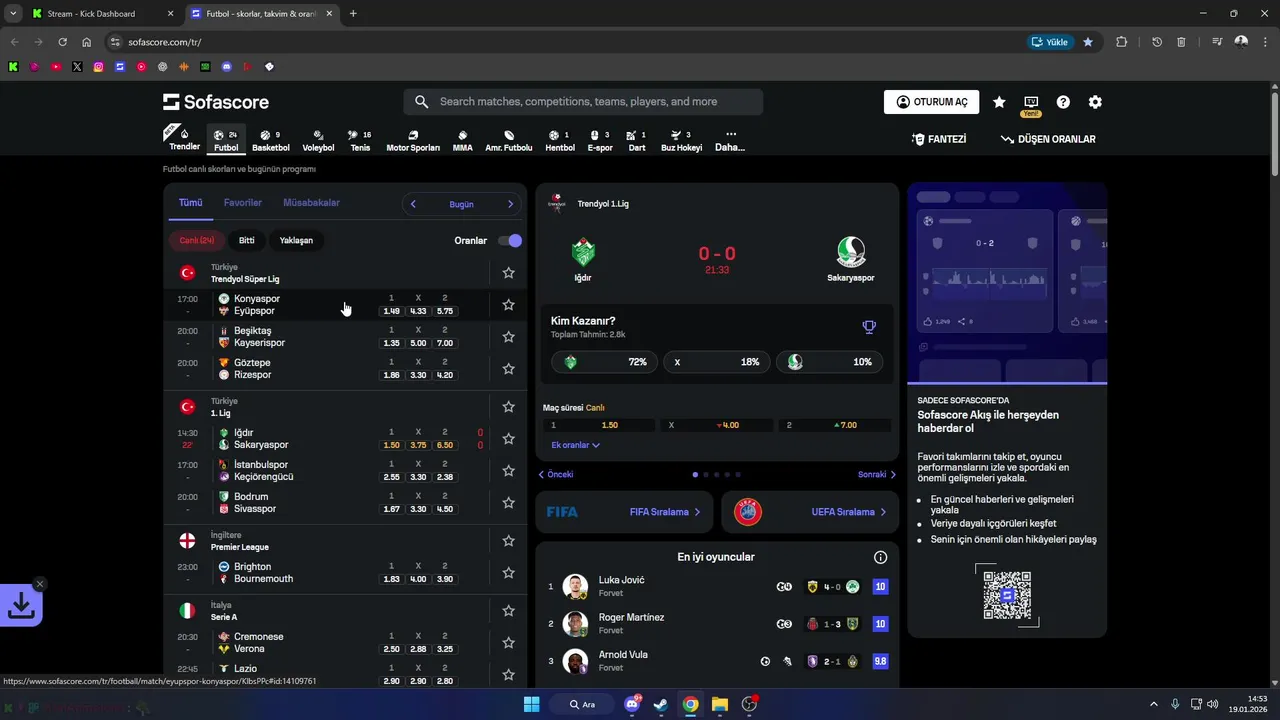Open the help question mark icon
The height and width of the screenshot is (720, 1280).
coord(1063,102)
